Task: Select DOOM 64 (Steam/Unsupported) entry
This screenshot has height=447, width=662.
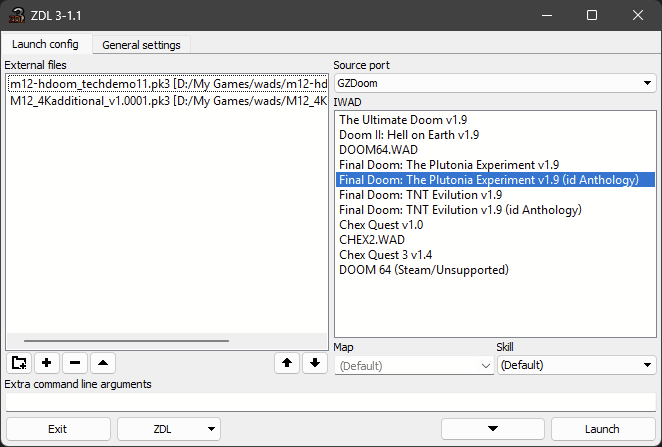Action: [x=495, y=270]
